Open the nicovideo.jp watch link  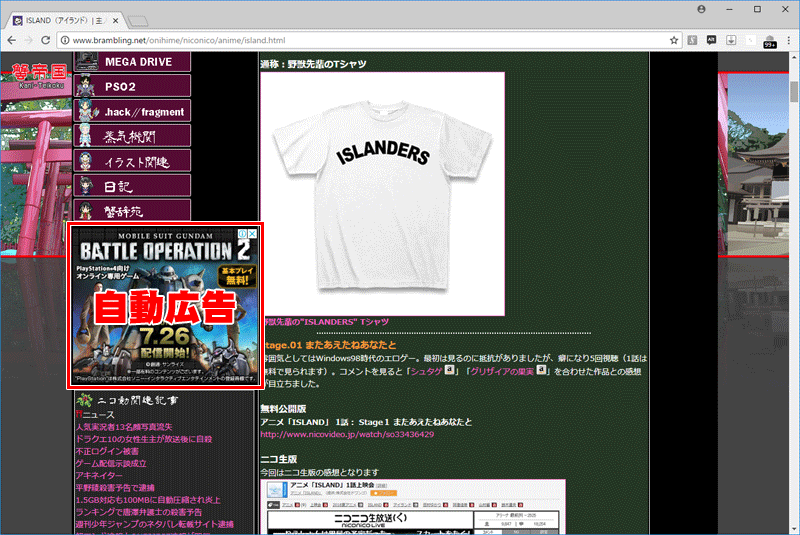[347, 435]
